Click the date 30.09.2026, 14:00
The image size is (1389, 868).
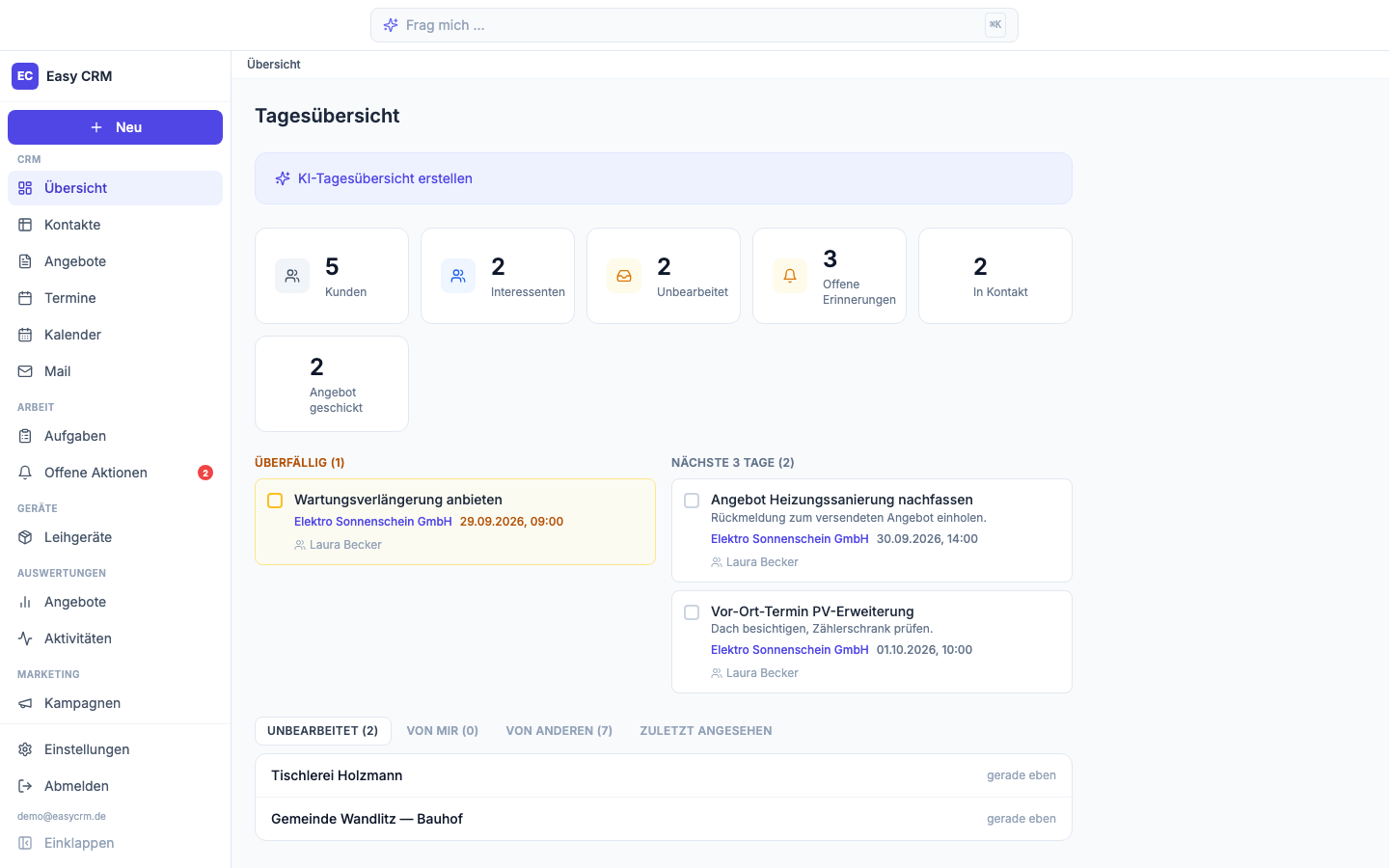(x=927, y=539)
